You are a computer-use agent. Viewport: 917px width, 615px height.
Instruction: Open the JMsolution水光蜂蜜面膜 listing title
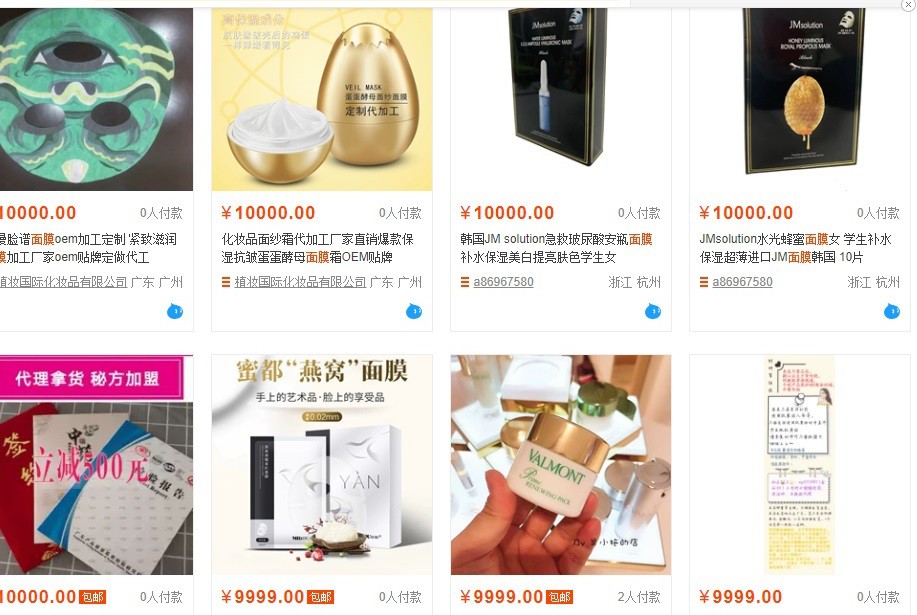tap(795, 248)
